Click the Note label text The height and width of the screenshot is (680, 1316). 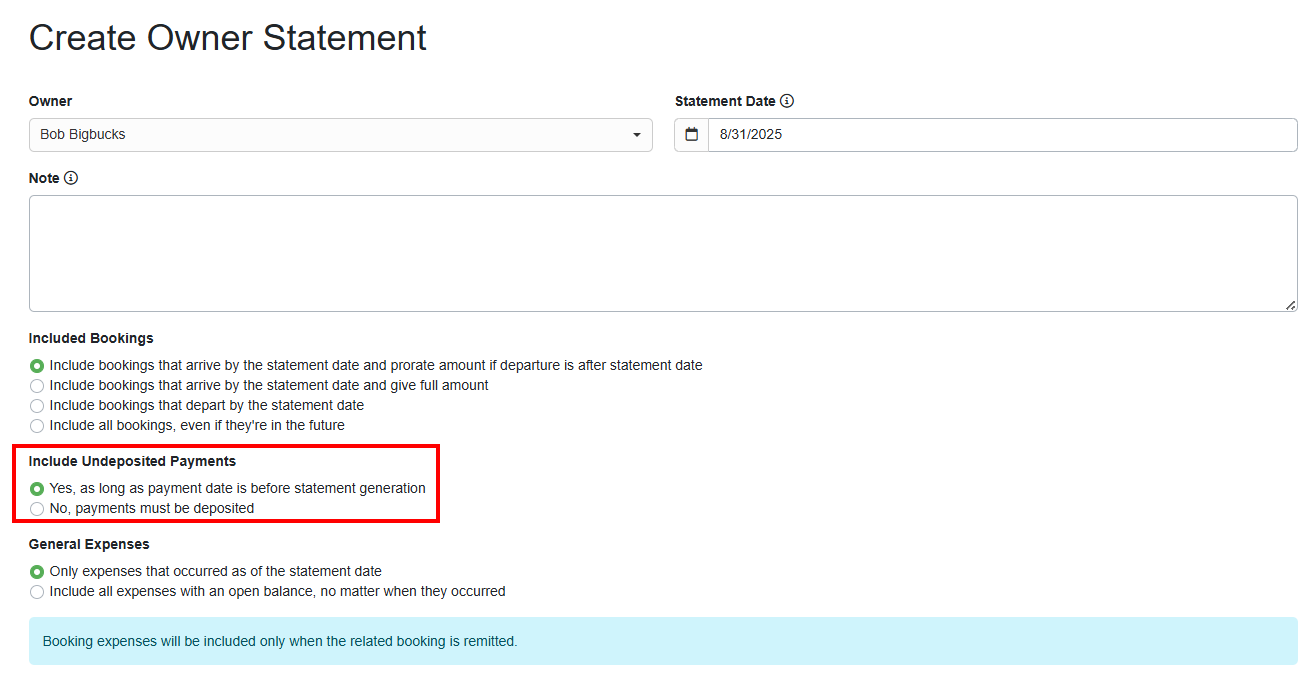click(x=44, y=178)
